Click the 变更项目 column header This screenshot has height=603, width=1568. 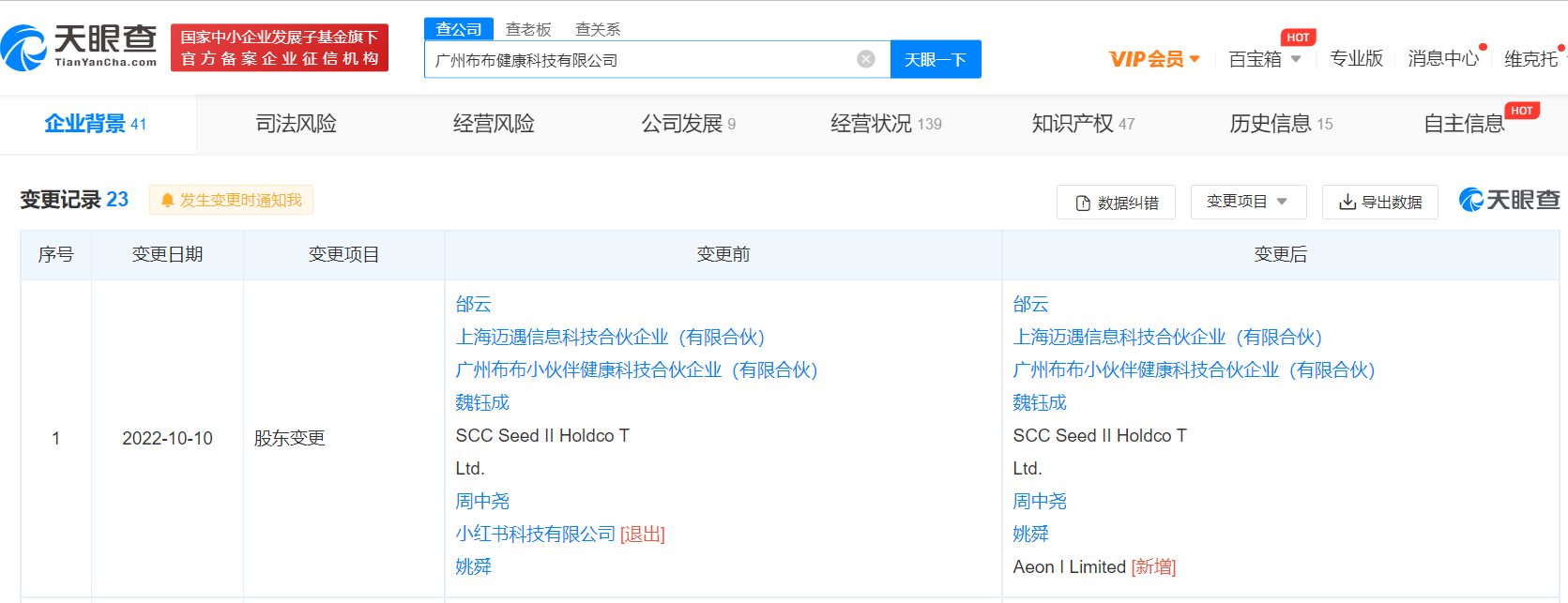[x=343, y=254]
